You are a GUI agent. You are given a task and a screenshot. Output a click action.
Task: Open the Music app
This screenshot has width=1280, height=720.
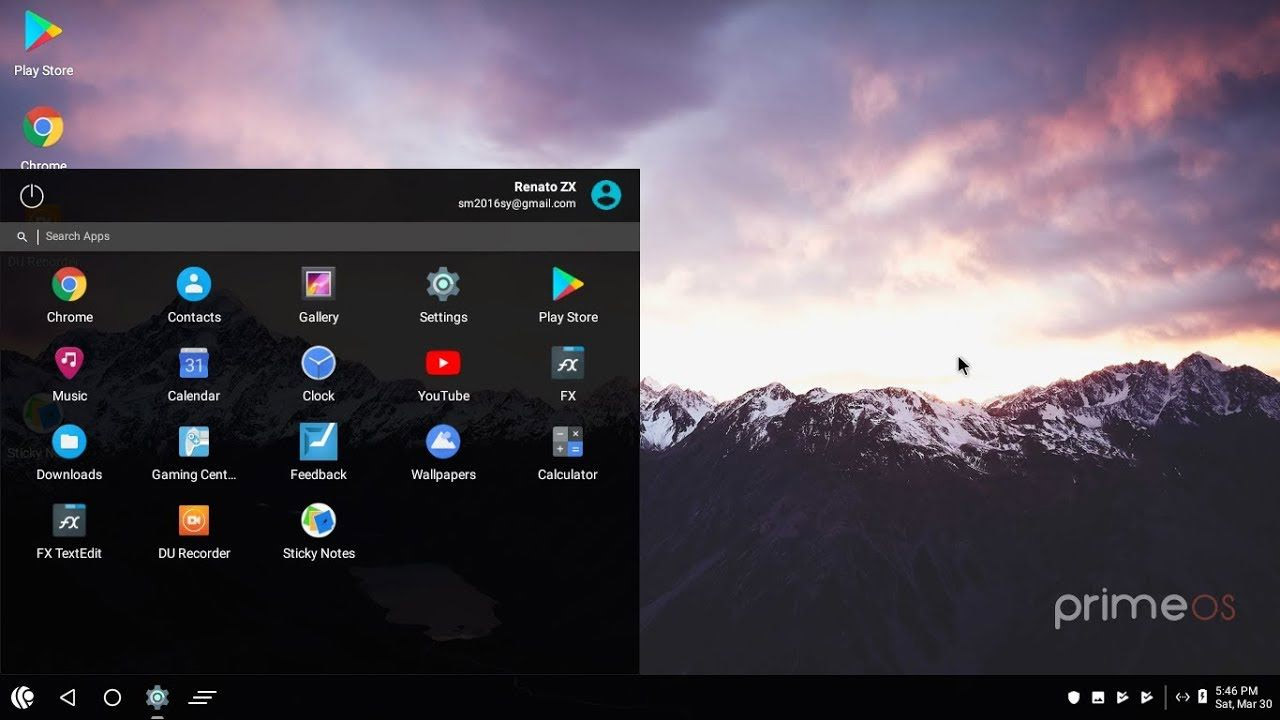pos(69,374)
